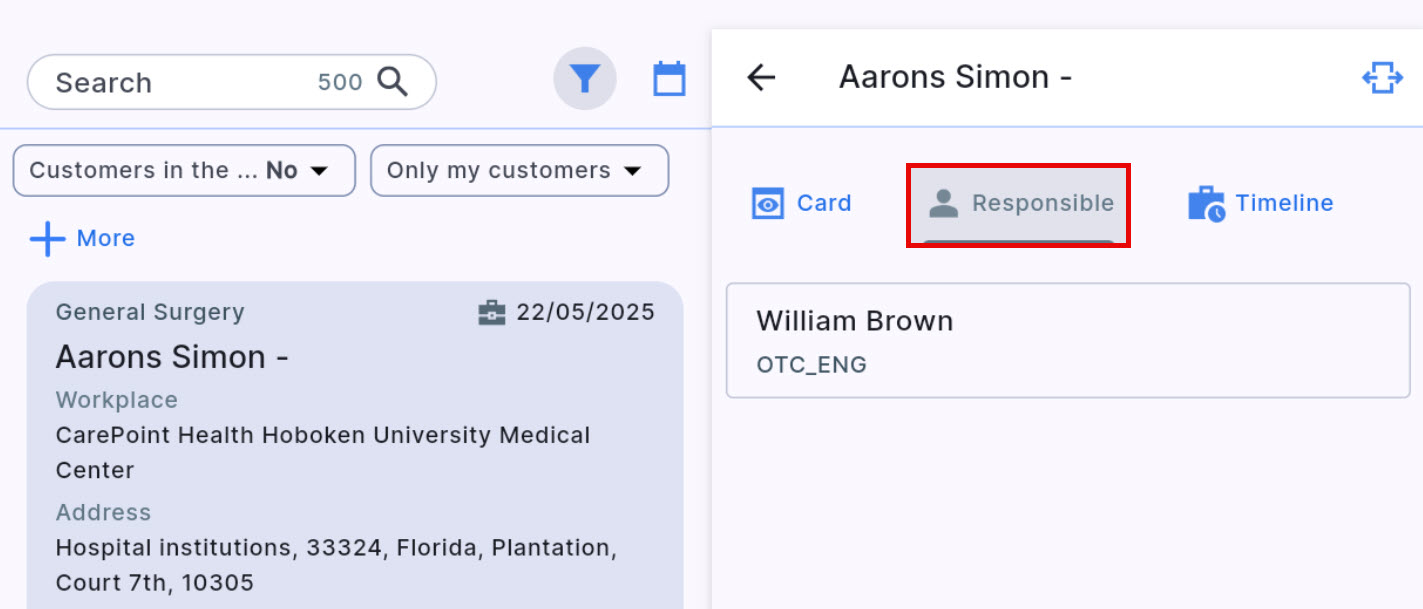
Task: Click the briefcase-clock icon on Timeline tab
Action: [x=1203, y=201]
